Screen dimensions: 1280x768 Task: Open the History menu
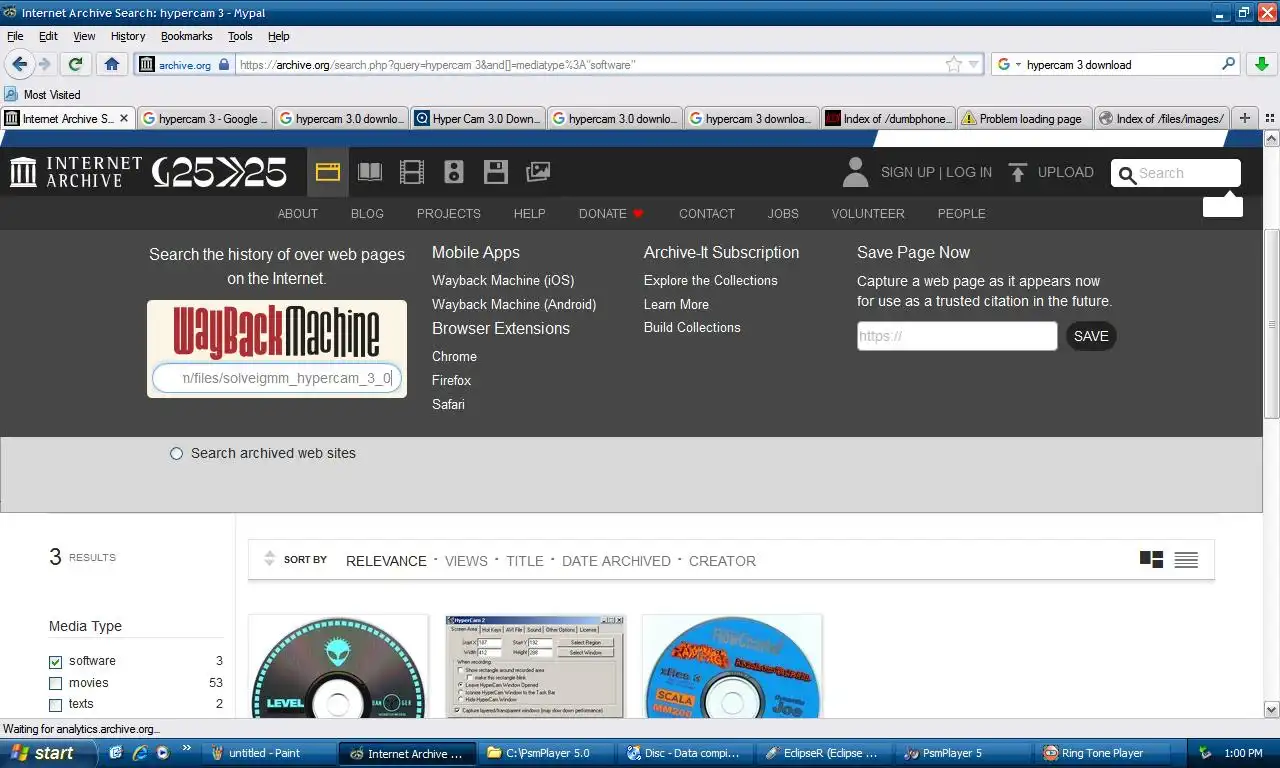(x=128, y=36)
